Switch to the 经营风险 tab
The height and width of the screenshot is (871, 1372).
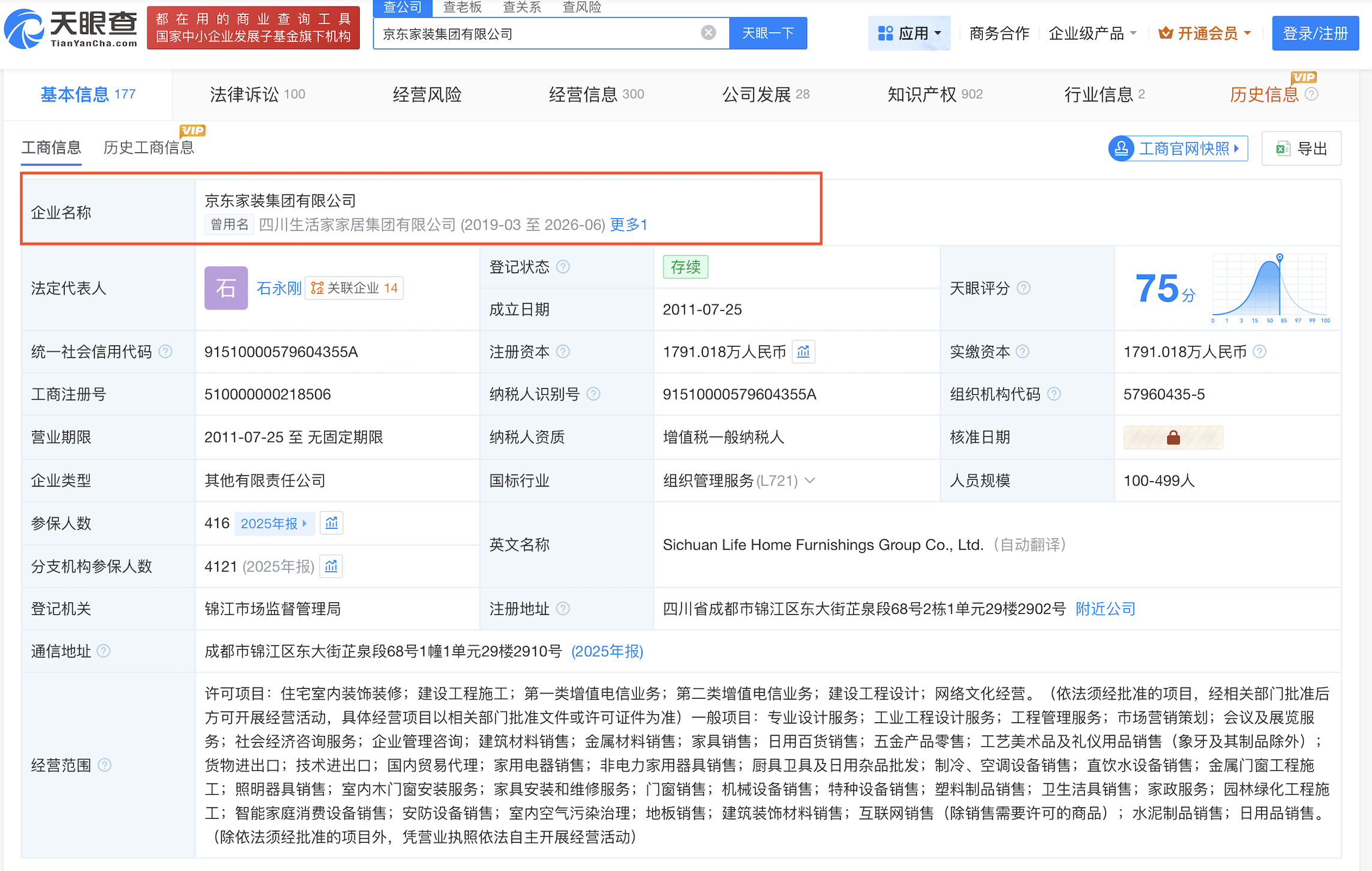(427, 95)
